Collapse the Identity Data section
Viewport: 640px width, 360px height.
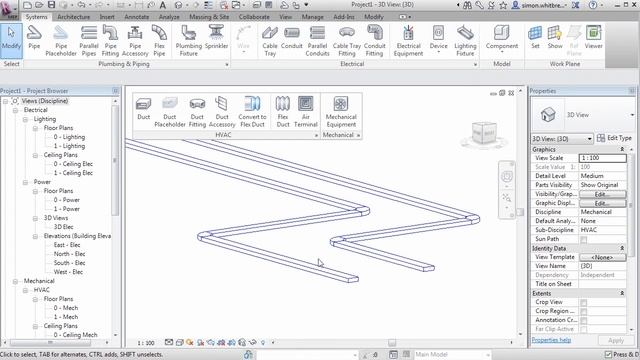(x=622, y=248)
